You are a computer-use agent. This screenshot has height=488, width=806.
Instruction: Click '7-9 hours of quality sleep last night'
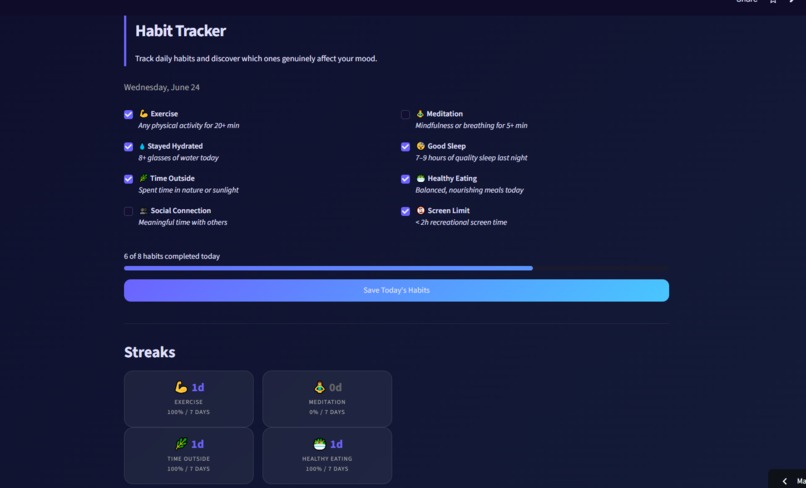click(471, 158)
